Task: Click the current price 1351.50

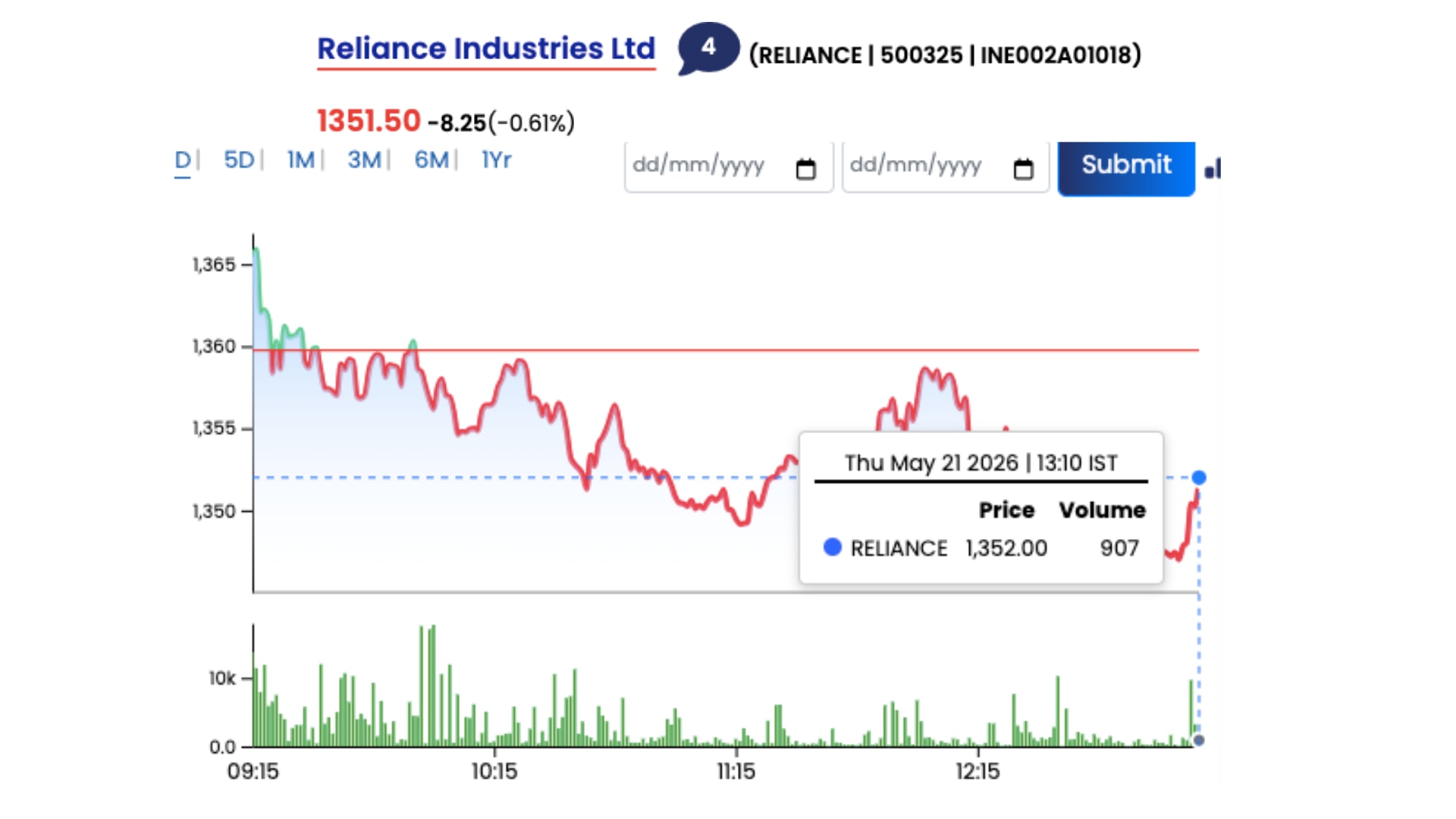Action: click(x=369, y=121)
